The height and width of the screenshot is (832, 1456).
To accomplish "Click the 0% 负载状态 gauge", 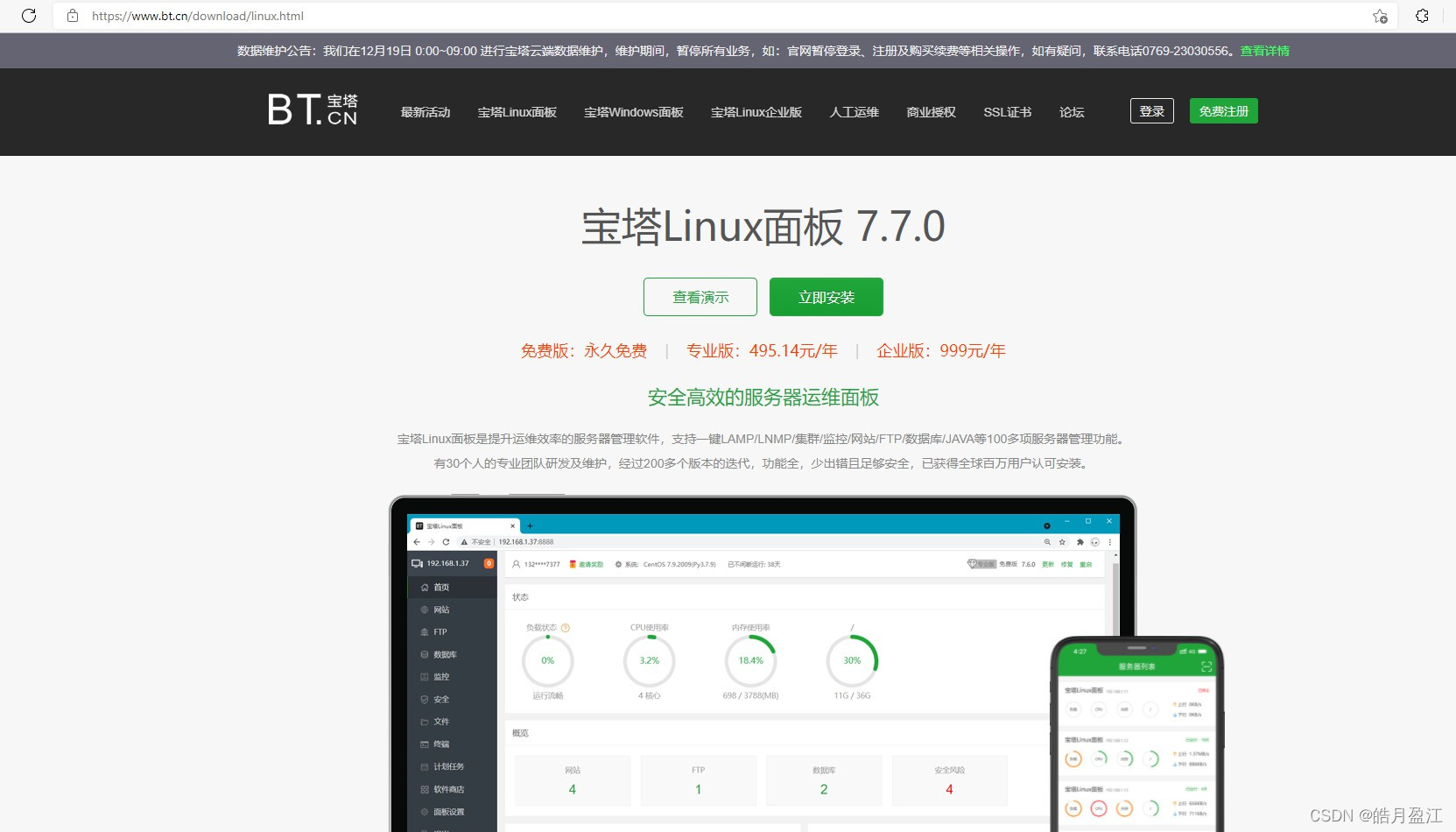I will click(548, 661).
